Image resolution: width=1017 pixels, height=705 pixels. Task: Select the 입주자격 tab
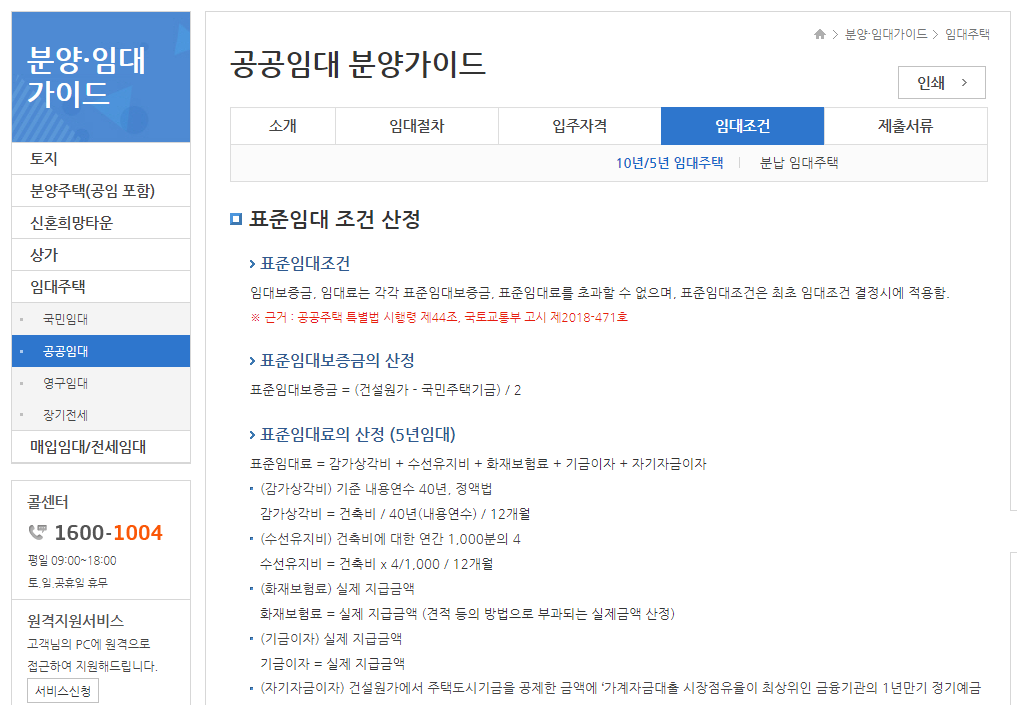580,126
